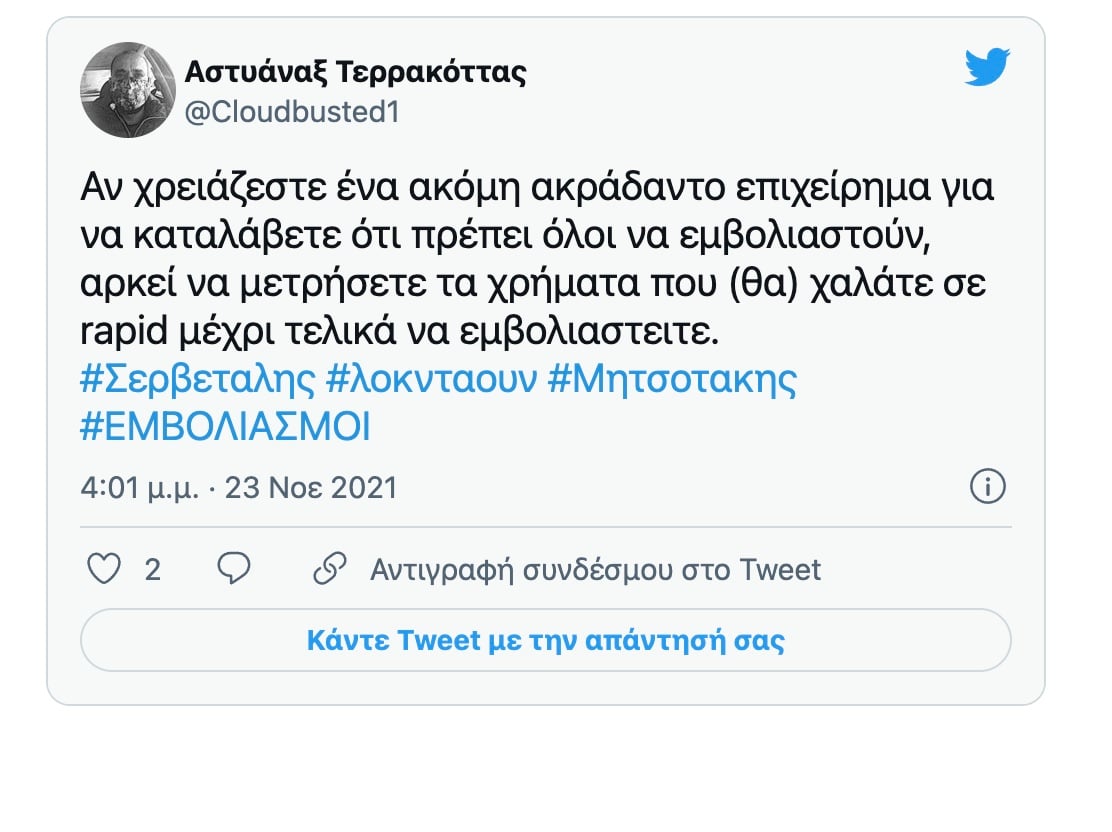Like the tweet with the heart icon

coord(104,568)
